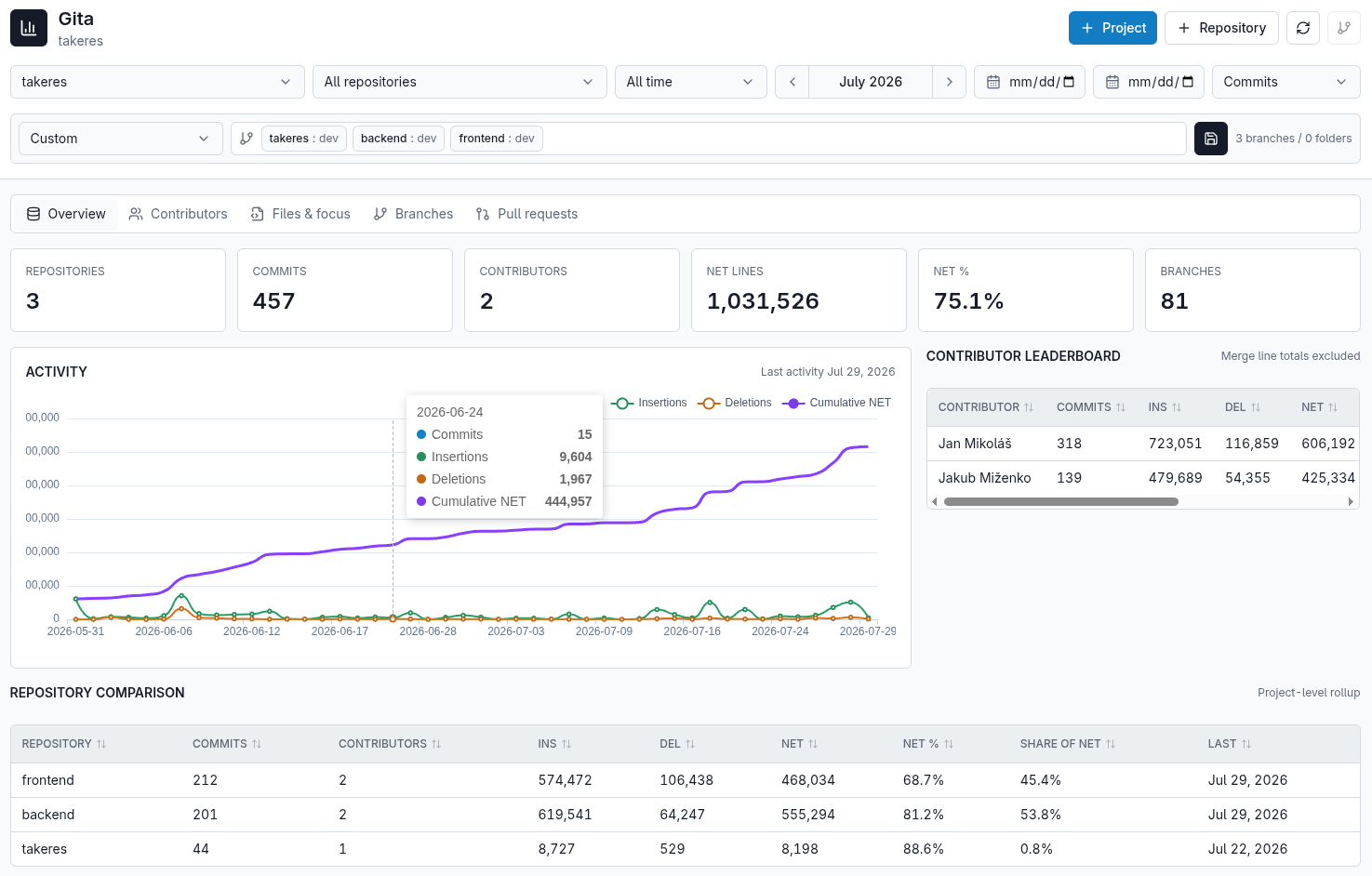Image resolution: width=1372 pixels, height=876 pixels.
Task: Go to next month after July 2026
Action: pos(949,82)
